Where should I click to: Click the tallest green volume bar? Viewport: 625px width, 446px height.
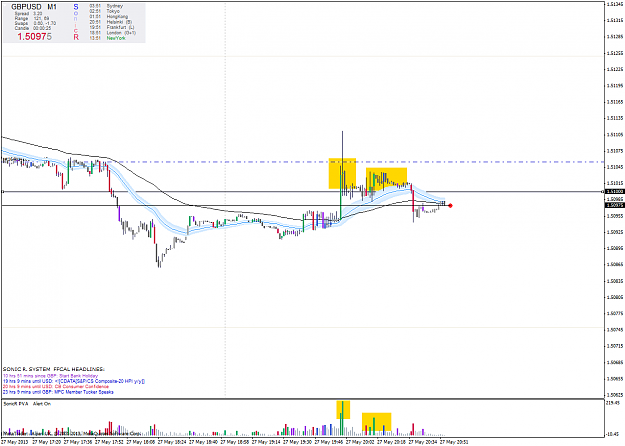click(x=343, y=418)
